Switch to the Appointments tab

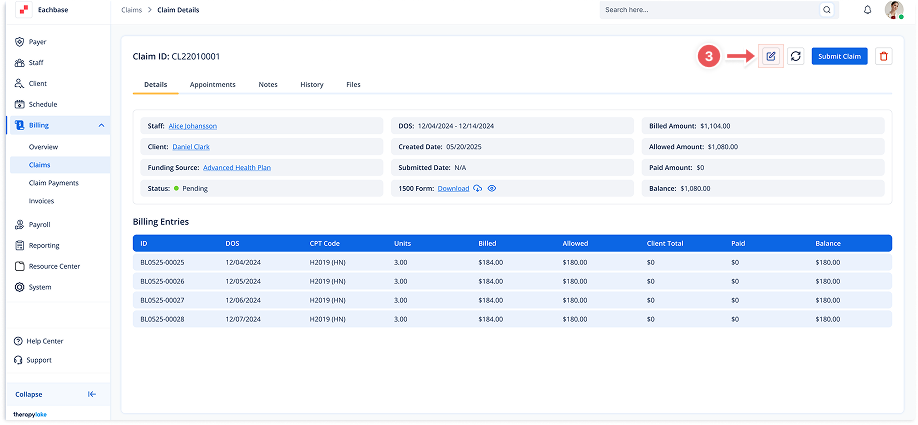click(x=212, y=85)
